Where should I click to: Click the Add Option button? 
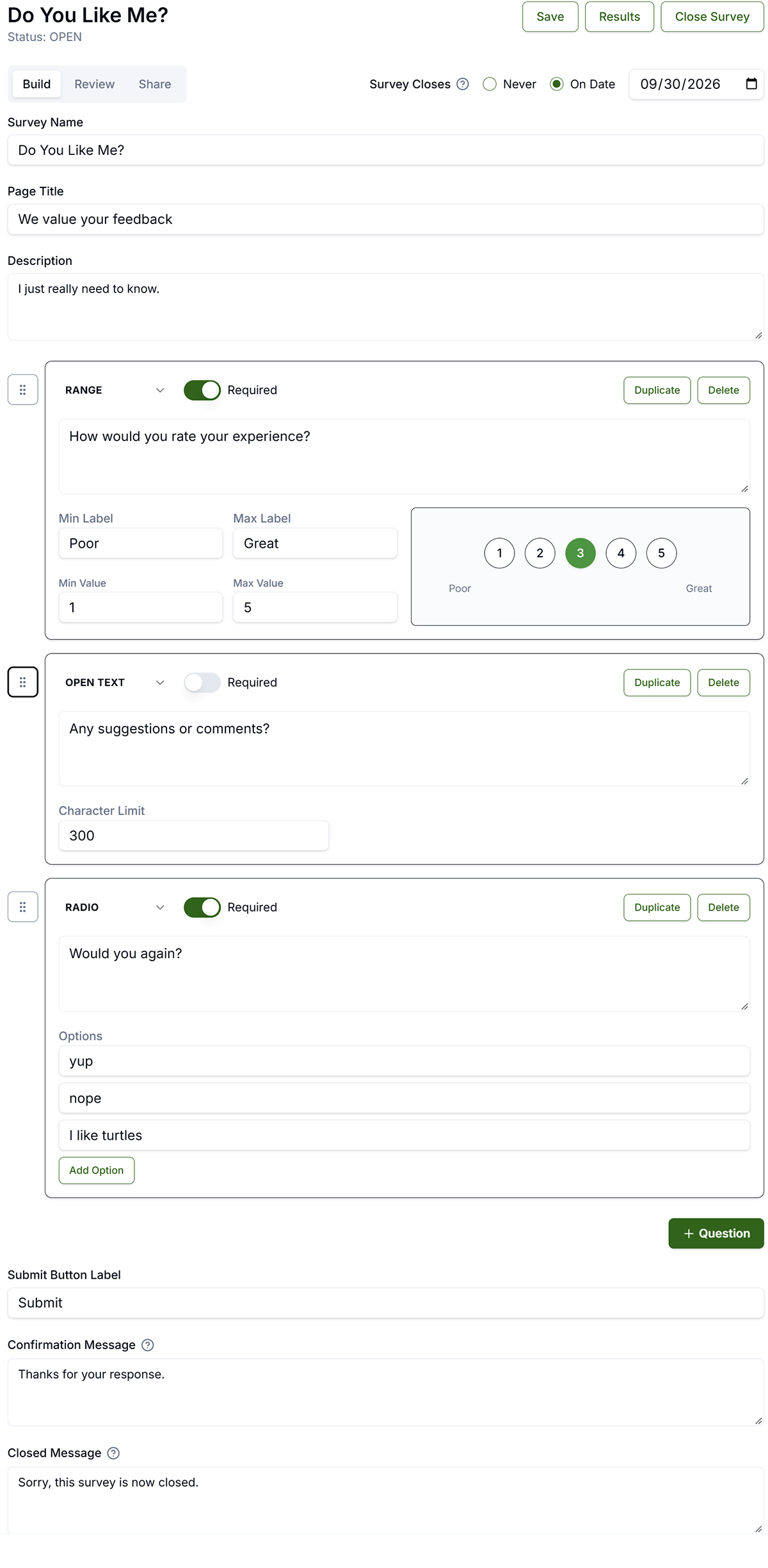[97, 1170]
